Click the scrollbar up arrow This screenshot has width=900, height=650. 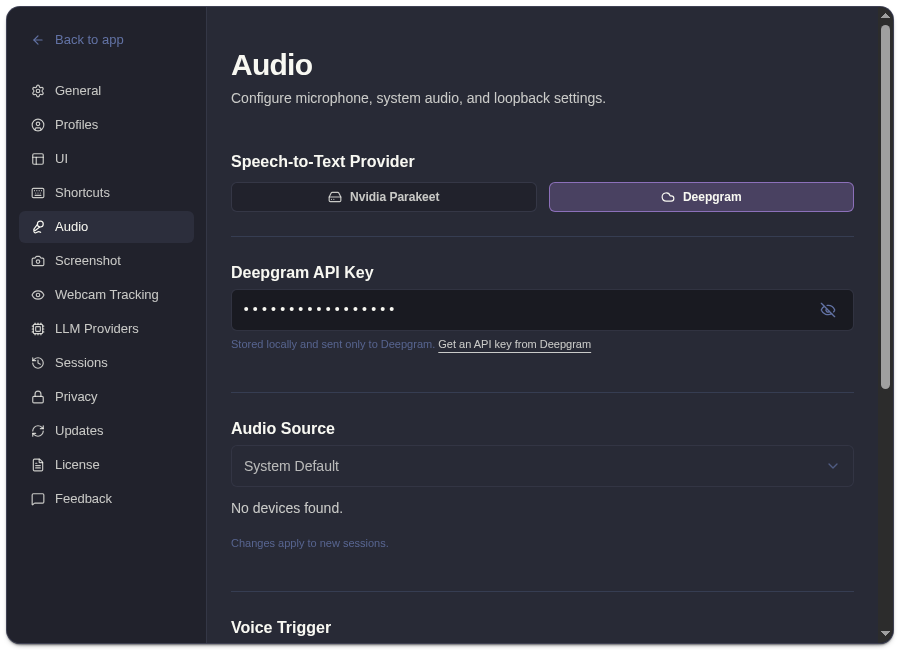(x=886, y=16)
